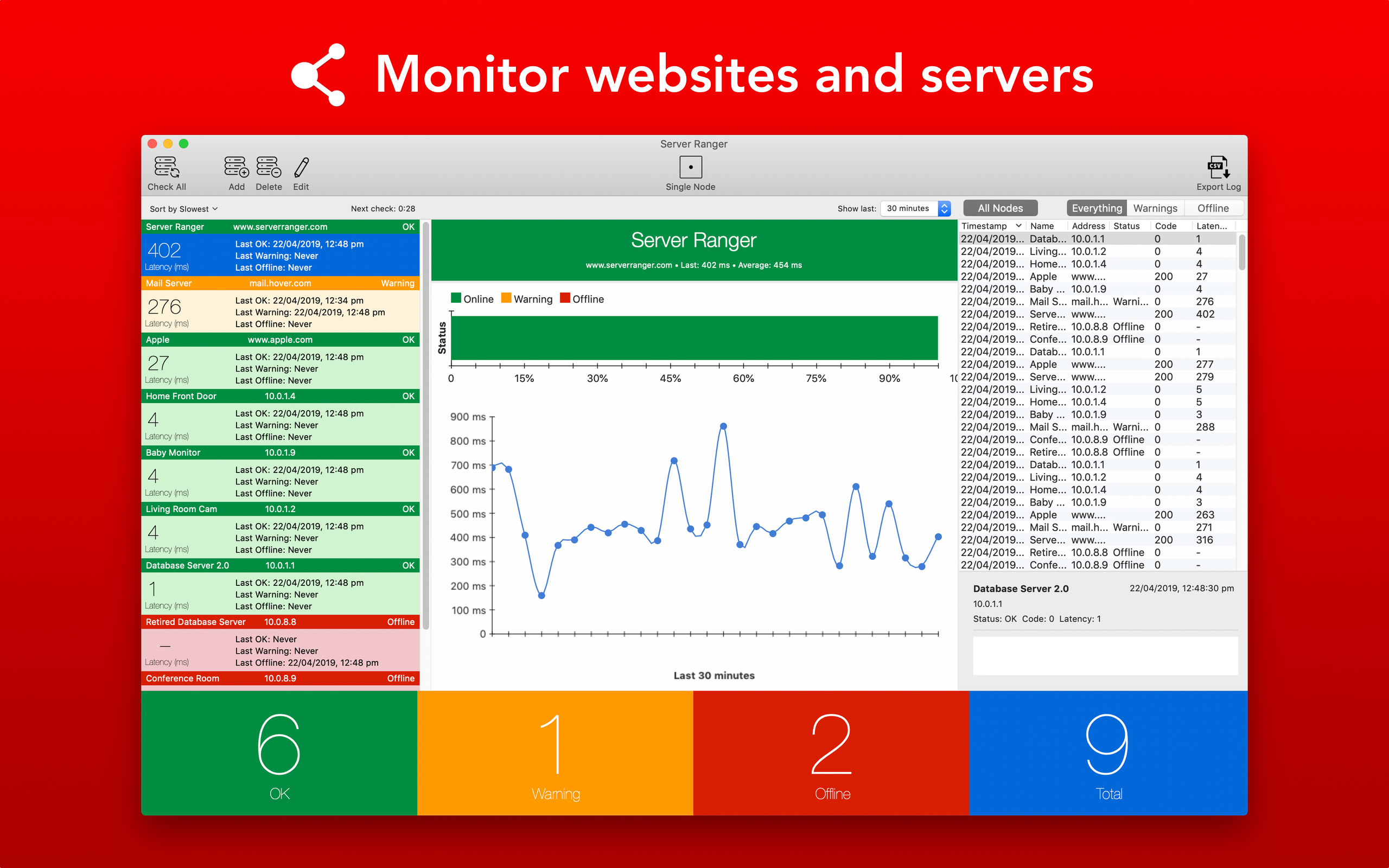Click the node list scrollbar
The height and width of the screenshot is (868, 1389).
pyautogui.click(x=426, y=425)
